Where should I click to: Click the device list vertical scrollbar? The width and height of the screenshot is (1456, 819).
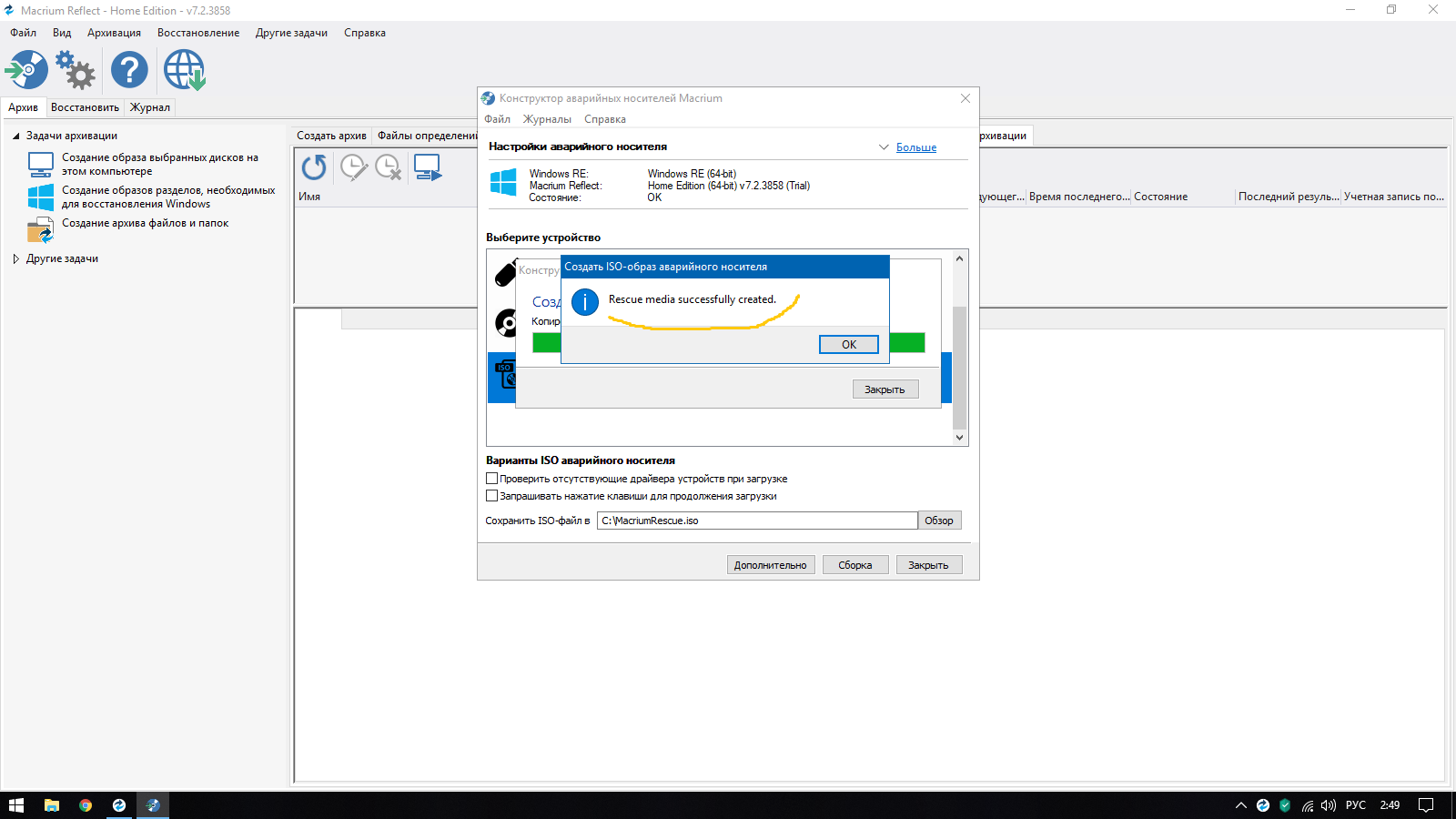pyautogui.click(x=959, y=364)
